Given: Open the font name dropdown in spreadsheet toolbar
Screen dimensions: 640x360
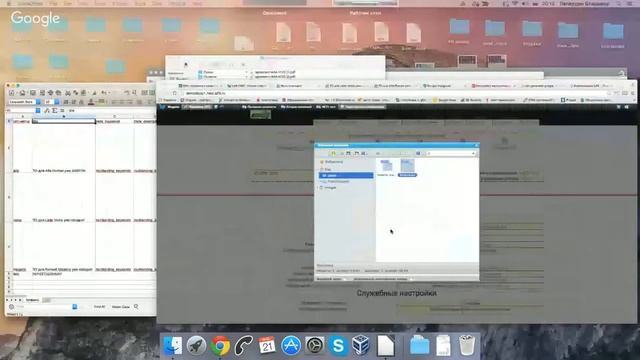Looking at the screenshot, I should 38,102.
